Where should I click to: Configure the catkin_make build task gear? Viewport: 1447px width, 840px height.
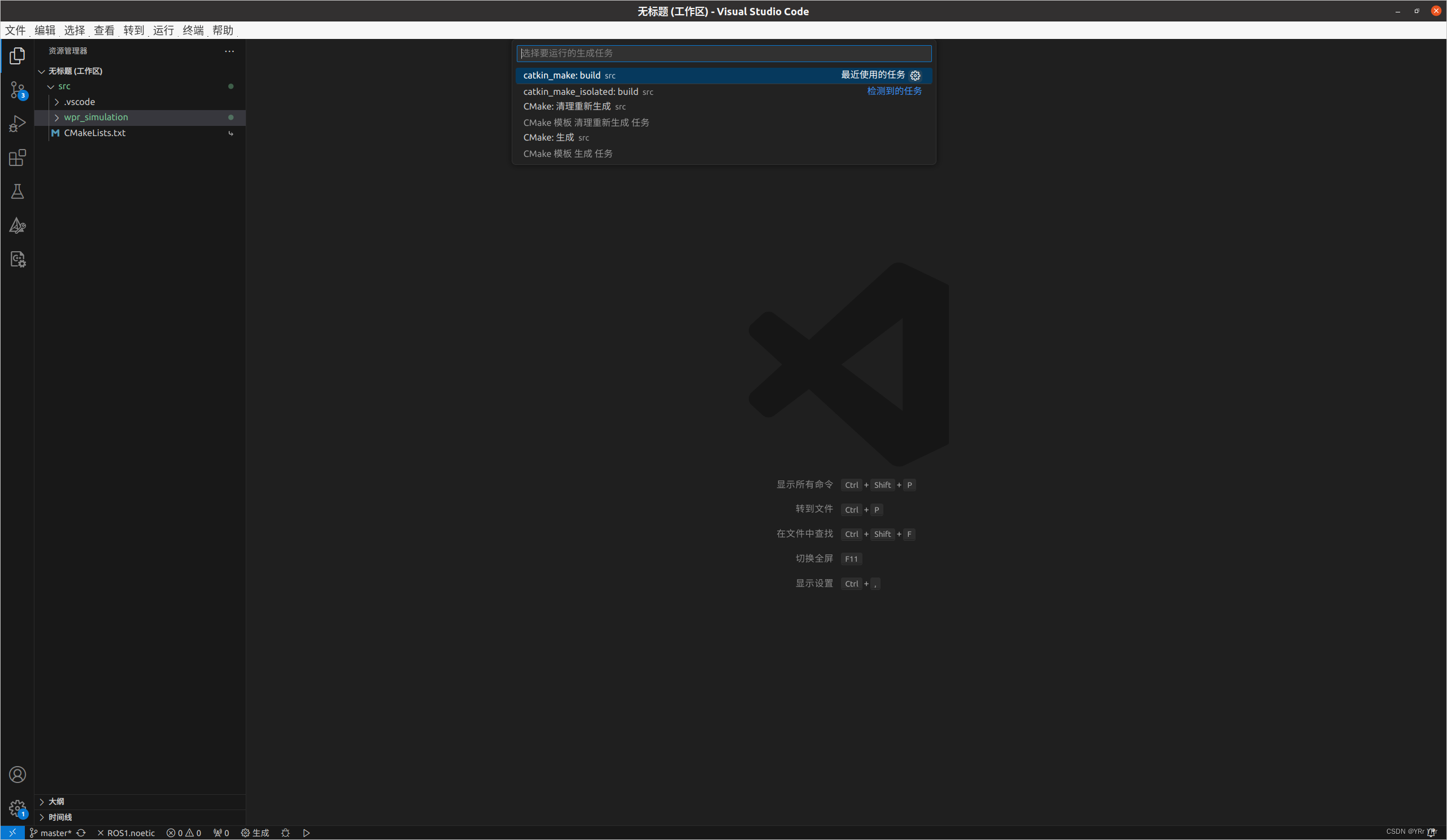click(916, 75)
